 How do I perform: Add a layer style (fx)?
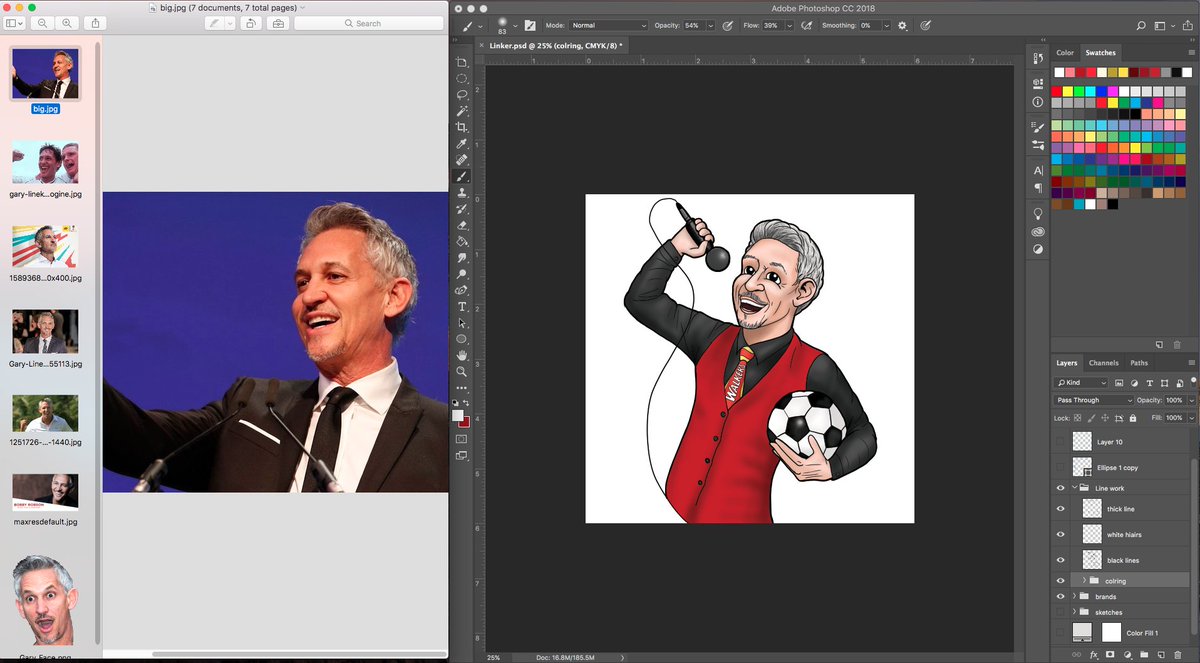point(1093,654)
